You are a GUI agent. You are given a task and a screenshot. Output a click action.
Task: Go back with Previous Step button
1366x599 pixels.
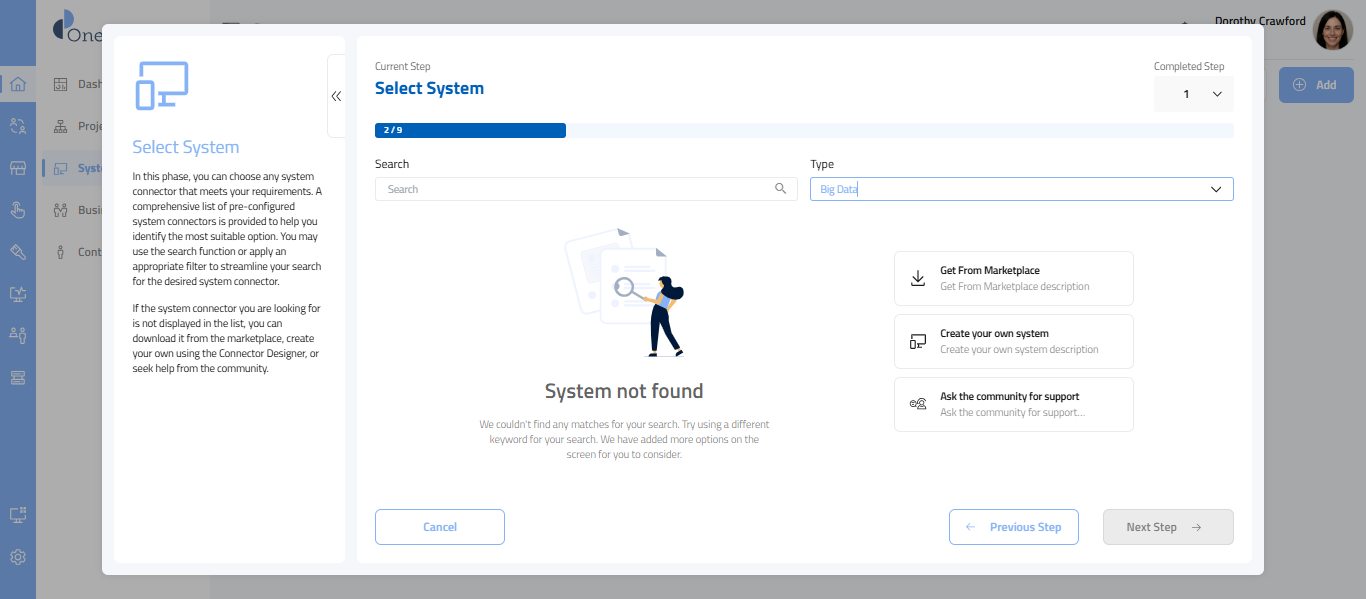pos(1013,527)
